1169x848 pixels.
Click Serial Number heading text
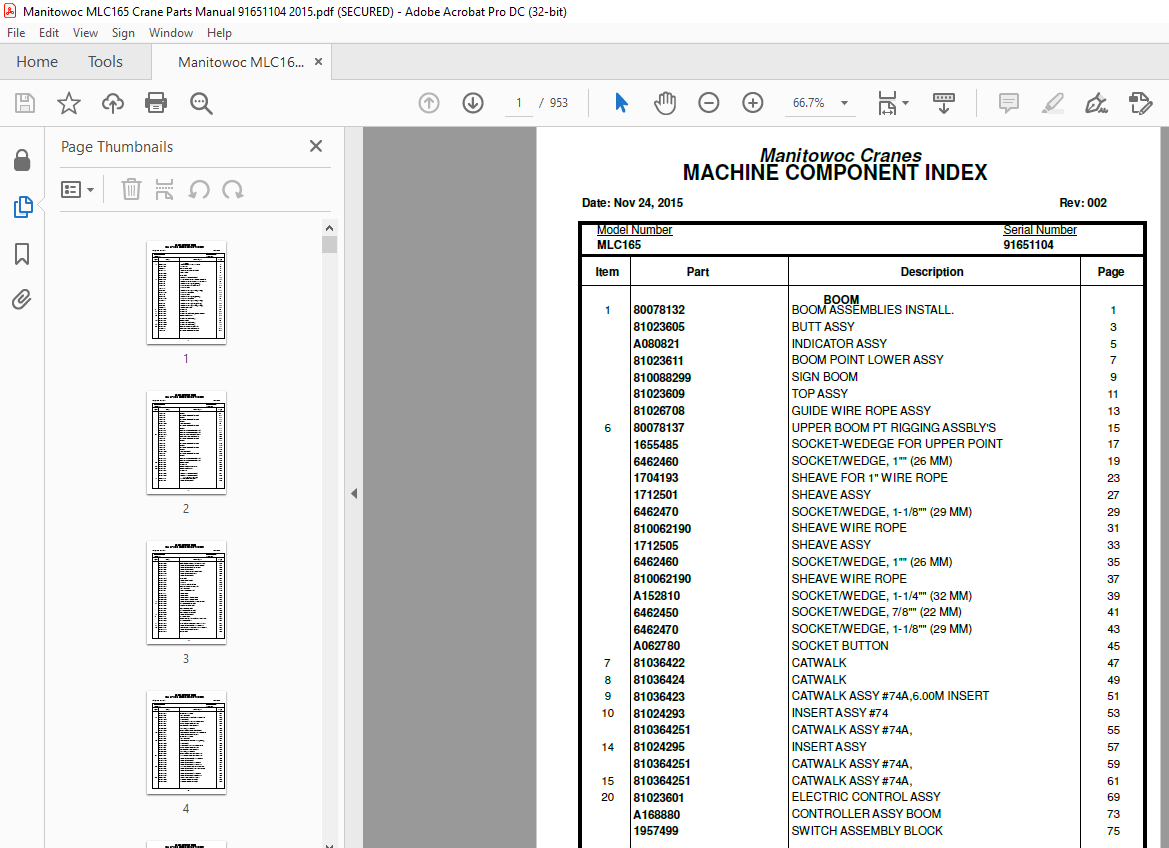tap(1040, 230)
